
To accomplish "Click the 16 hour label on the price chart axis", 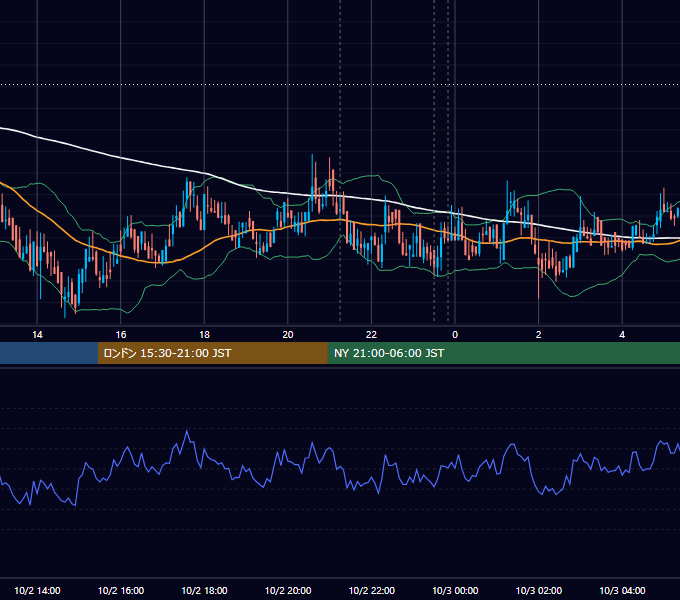I will point(121,335).
